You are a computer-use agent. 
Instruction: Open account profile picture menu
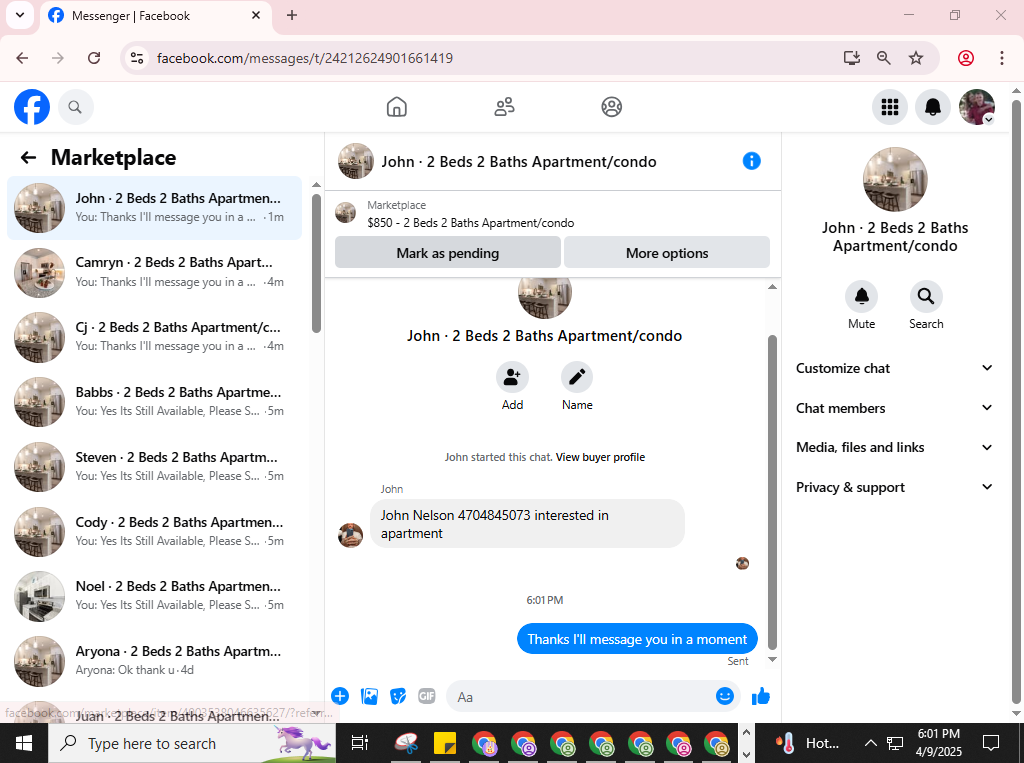click(976, 107)
